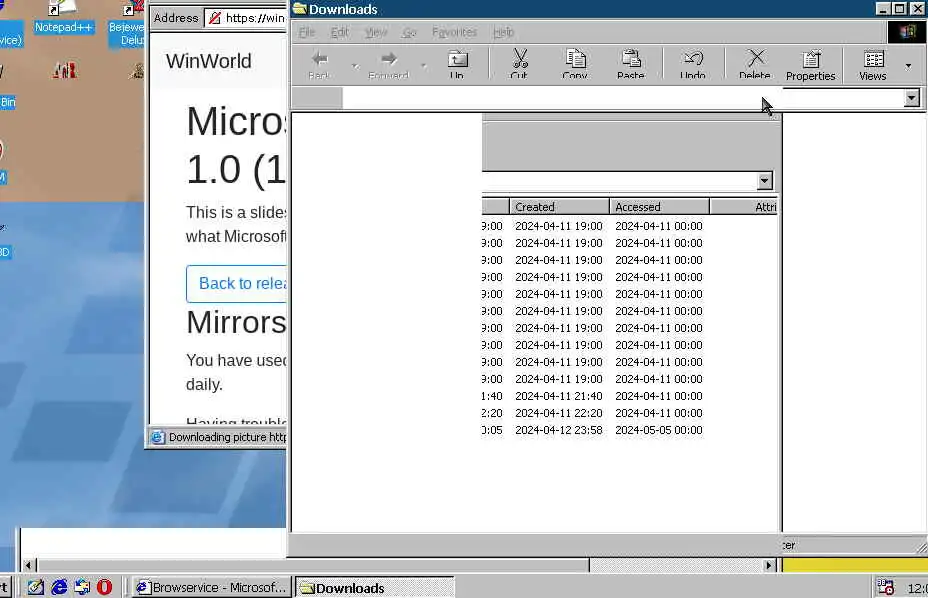Click the horizontal scrollbar left arrow

click(x=27, y=565)
